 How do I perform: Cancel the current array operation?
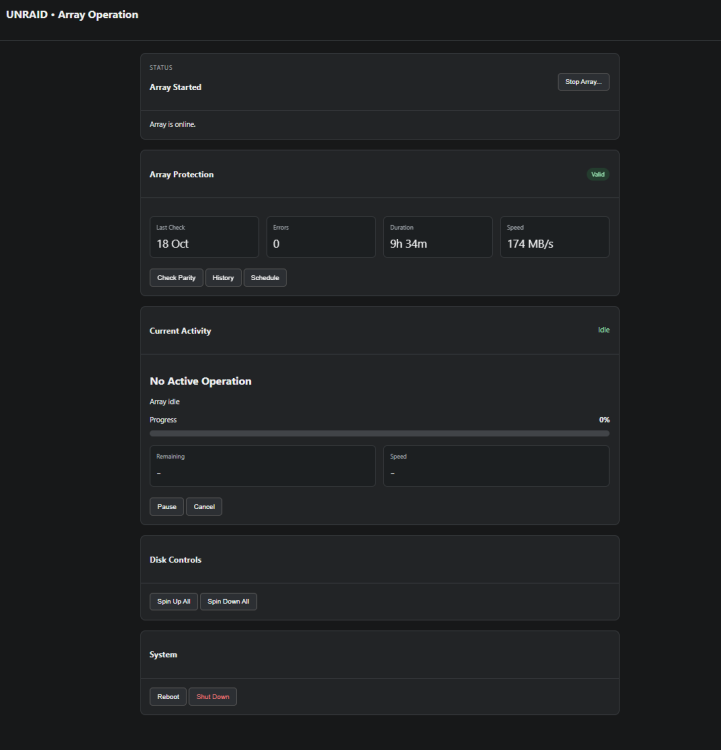(x=204, y=507)
